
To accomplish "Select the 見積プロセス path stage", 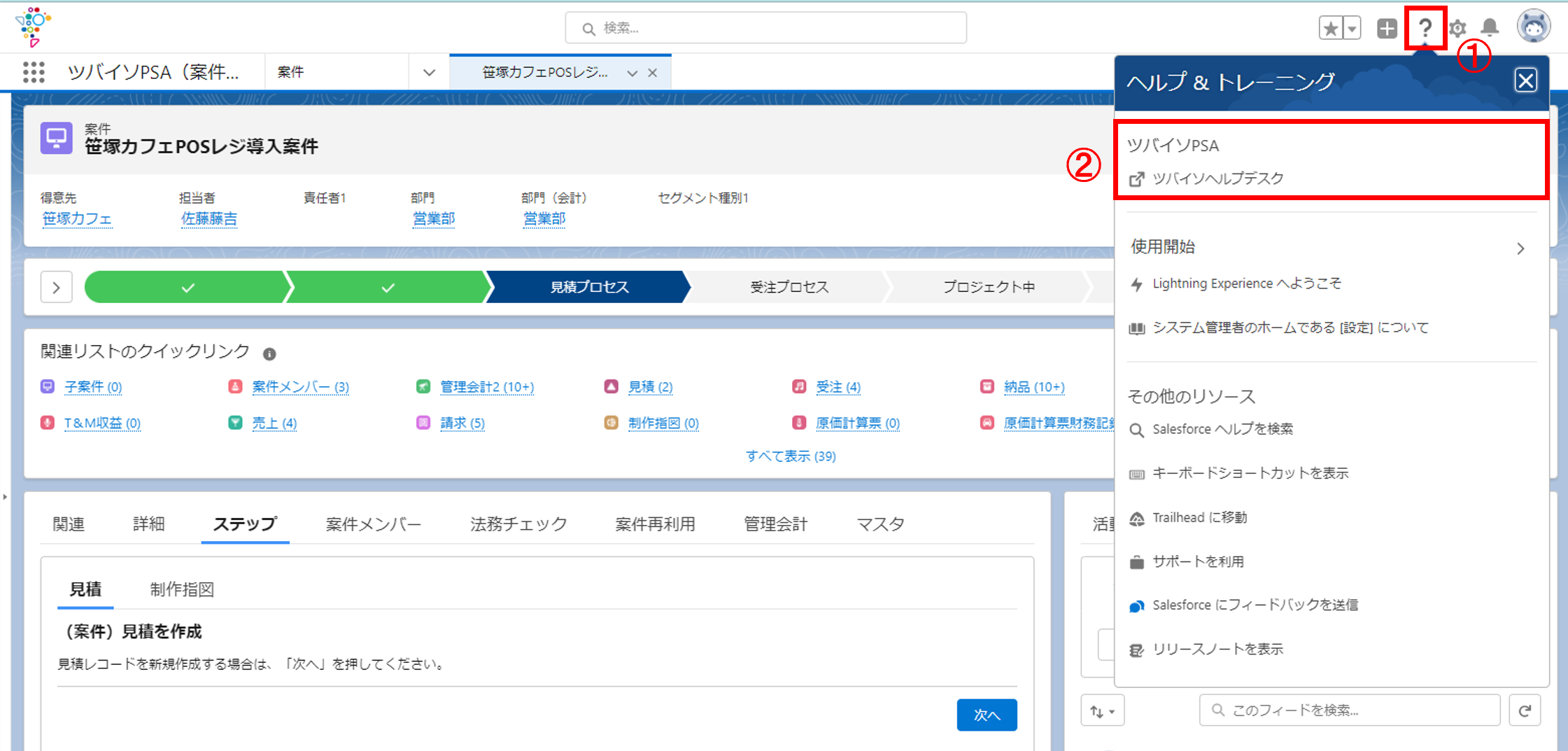I will (x=588, y=287).
